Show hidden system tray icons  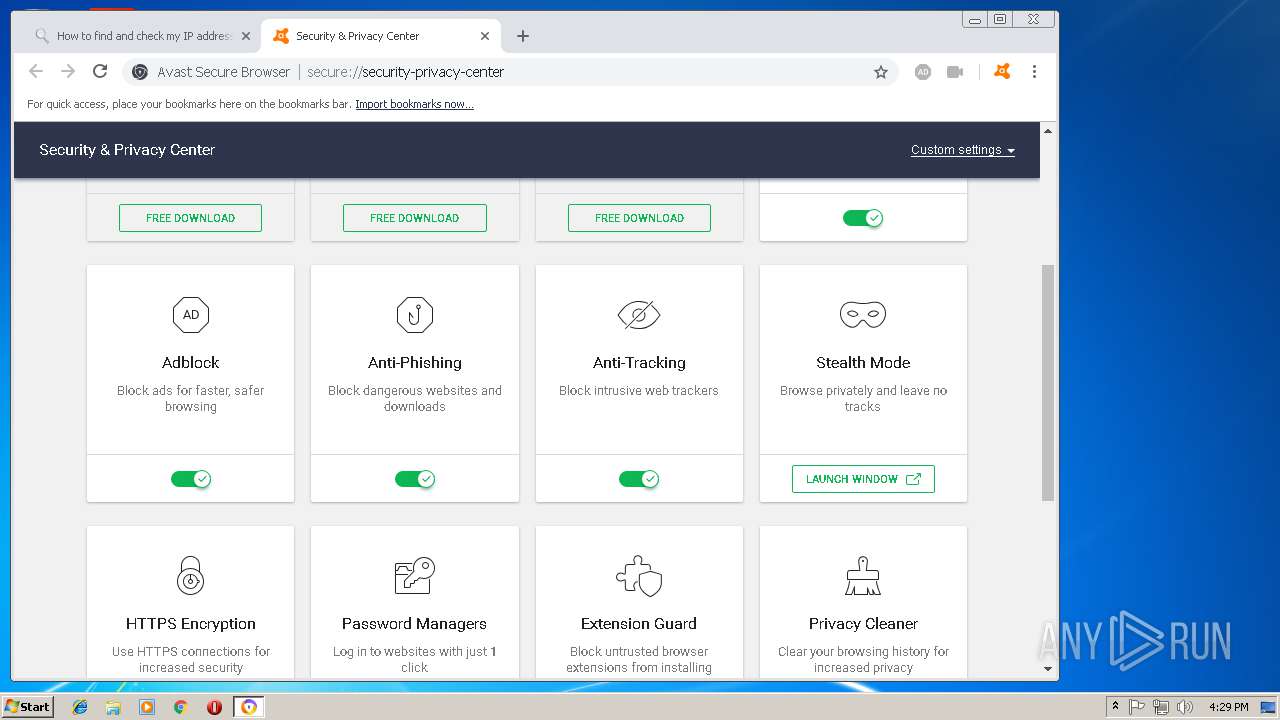pyautogui.click(x=1115, y=707)
